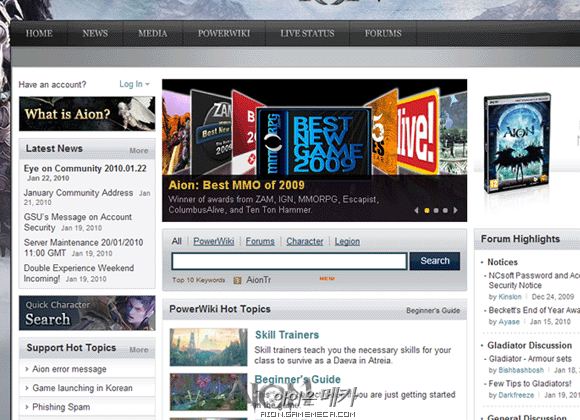Click the previous slide arrow on carousel

(x=417, y=210)
